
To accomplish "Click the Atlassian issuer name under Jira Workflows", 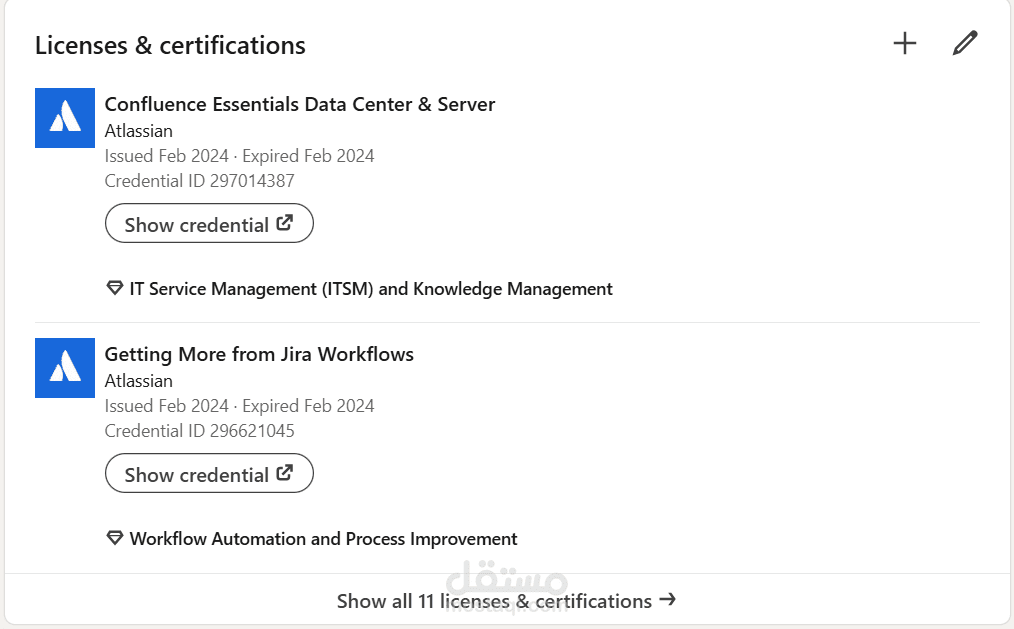I will click(138, 381).
